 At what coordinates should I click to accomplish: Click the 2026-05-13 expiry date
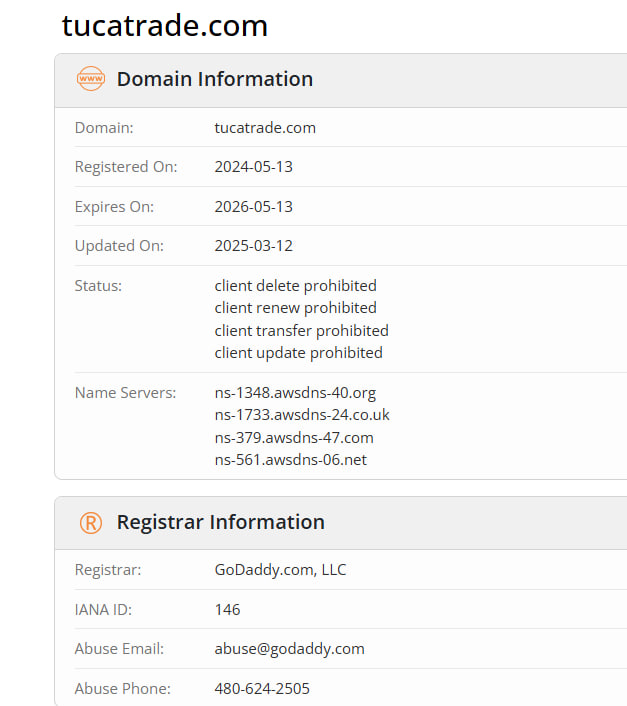(253, 207)
